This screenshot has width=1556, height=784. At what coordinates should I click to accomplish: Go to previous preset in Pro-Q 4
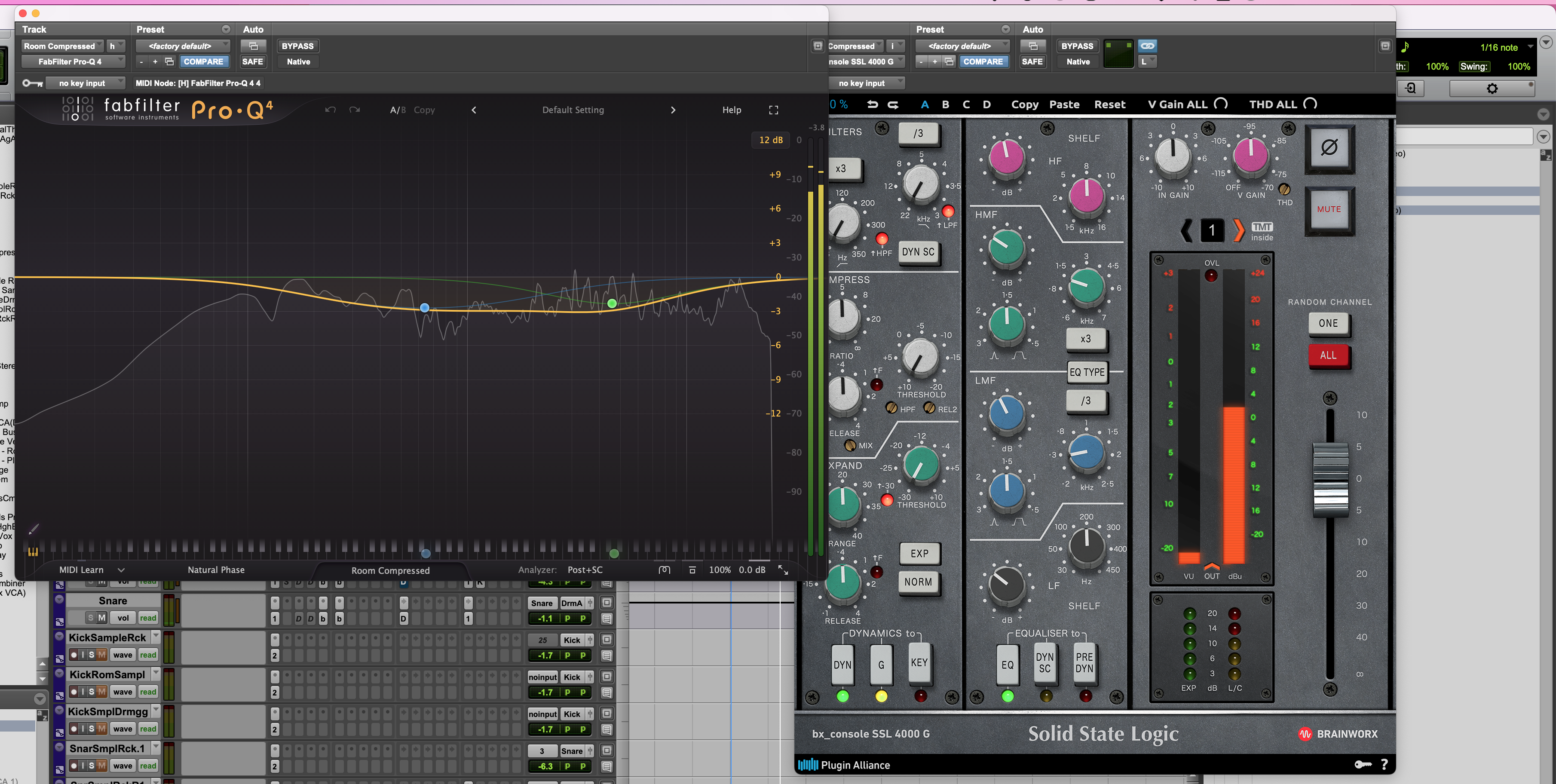click(x=474, y=110)
